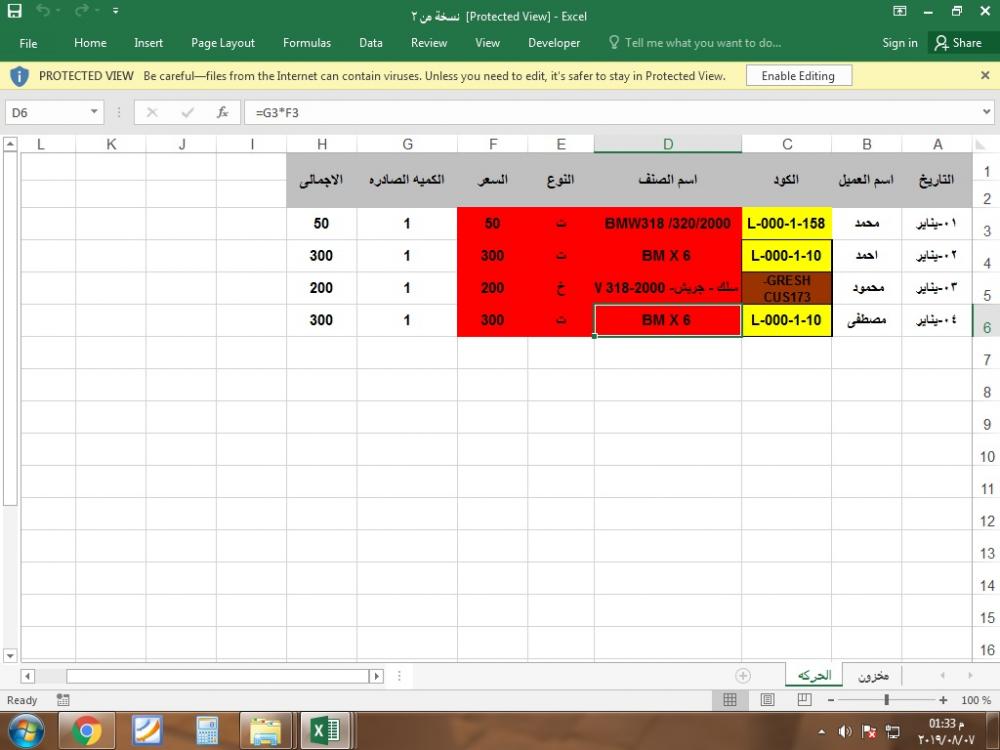This screenshot has width=1000, height=750.
Task: Click the Insert Function fx icon
Action: click(x=223, y=112)
